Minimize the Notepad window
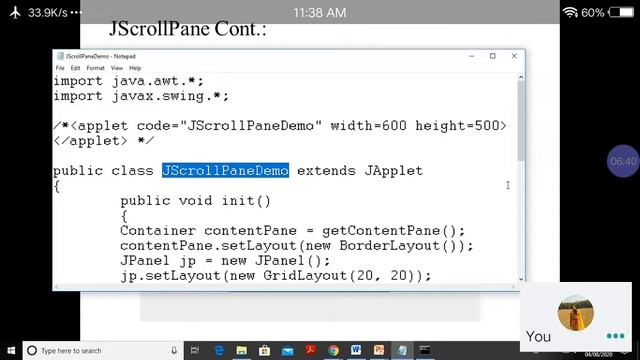 coord(471,56)
